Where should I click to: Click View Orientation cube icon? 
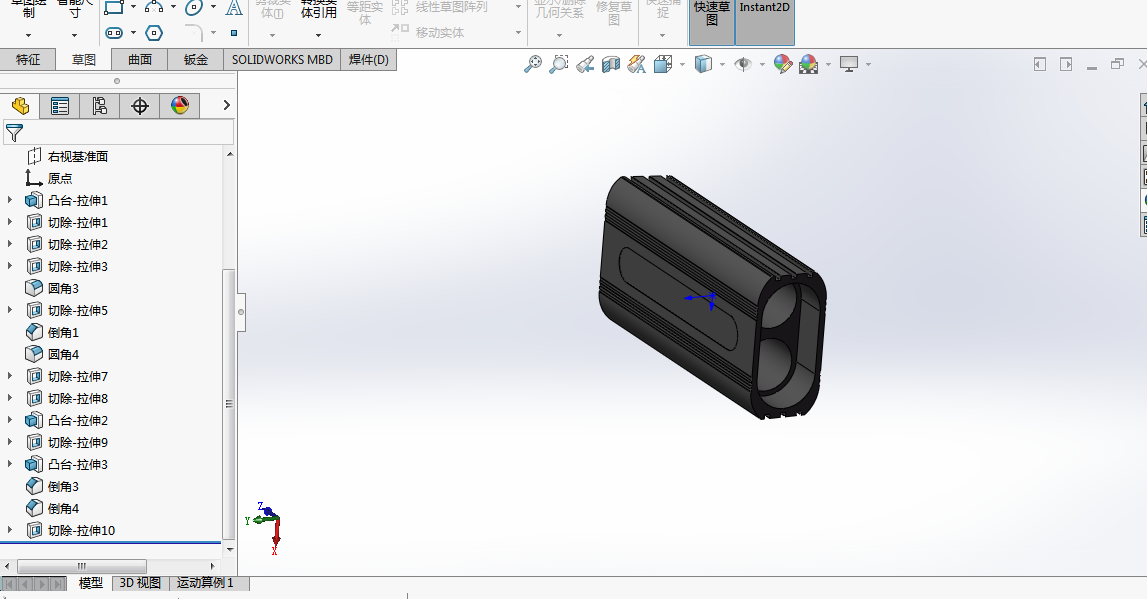[x=663, y=64]
